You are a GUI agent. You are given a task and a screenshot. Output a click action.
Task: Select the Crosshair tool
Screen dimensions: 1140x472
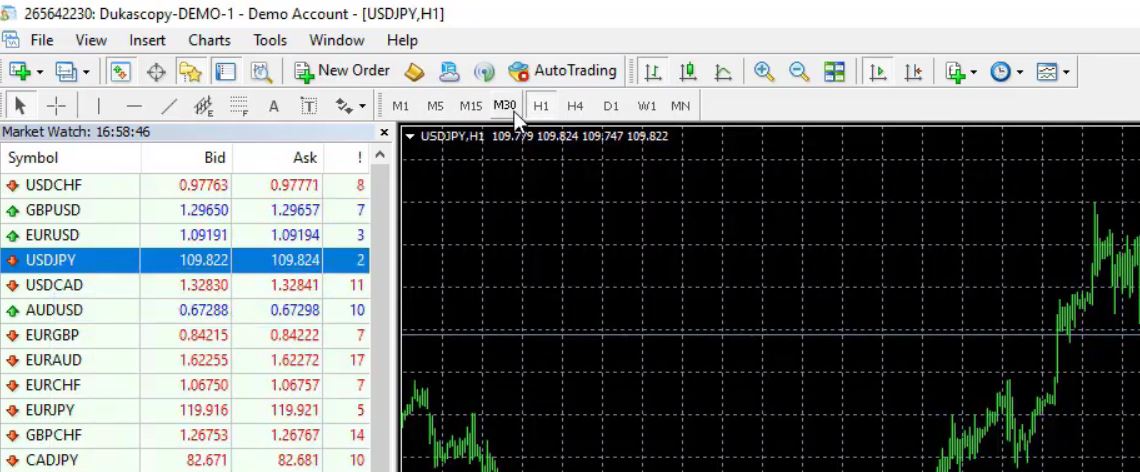coord(56,106)
